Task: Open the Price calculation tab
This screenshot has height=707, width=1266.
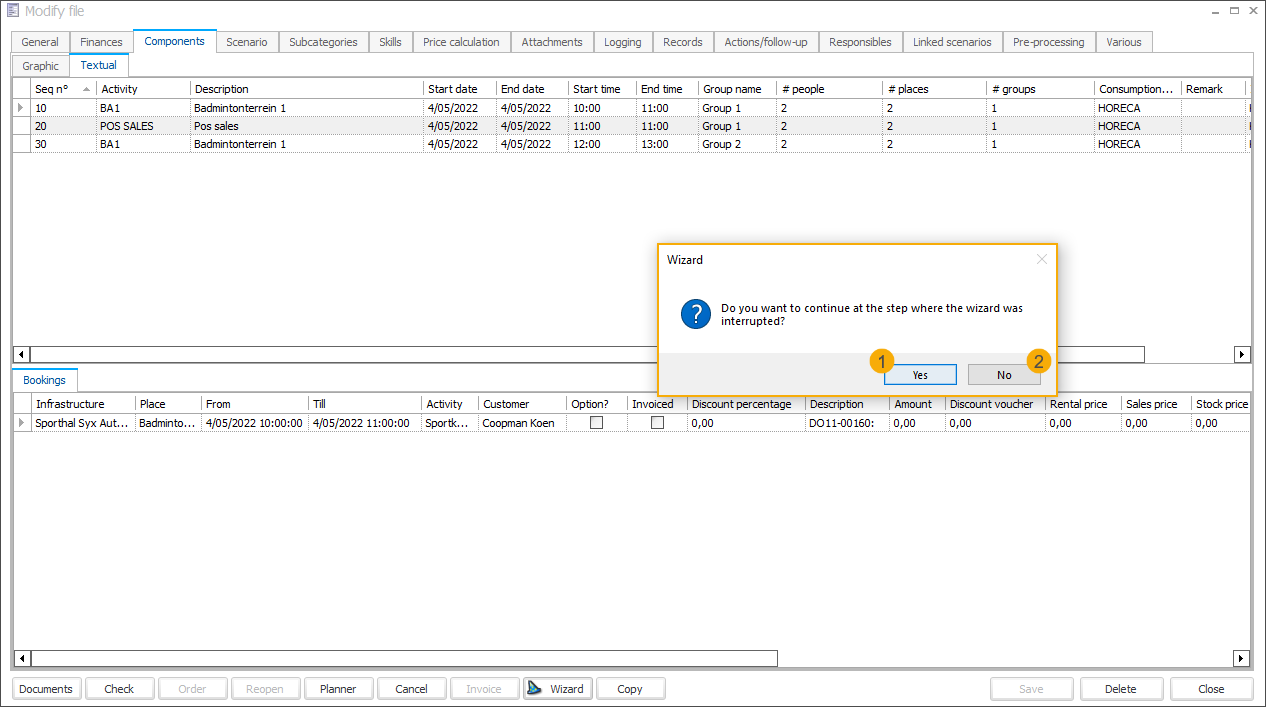Action: [x=461, y=42]
